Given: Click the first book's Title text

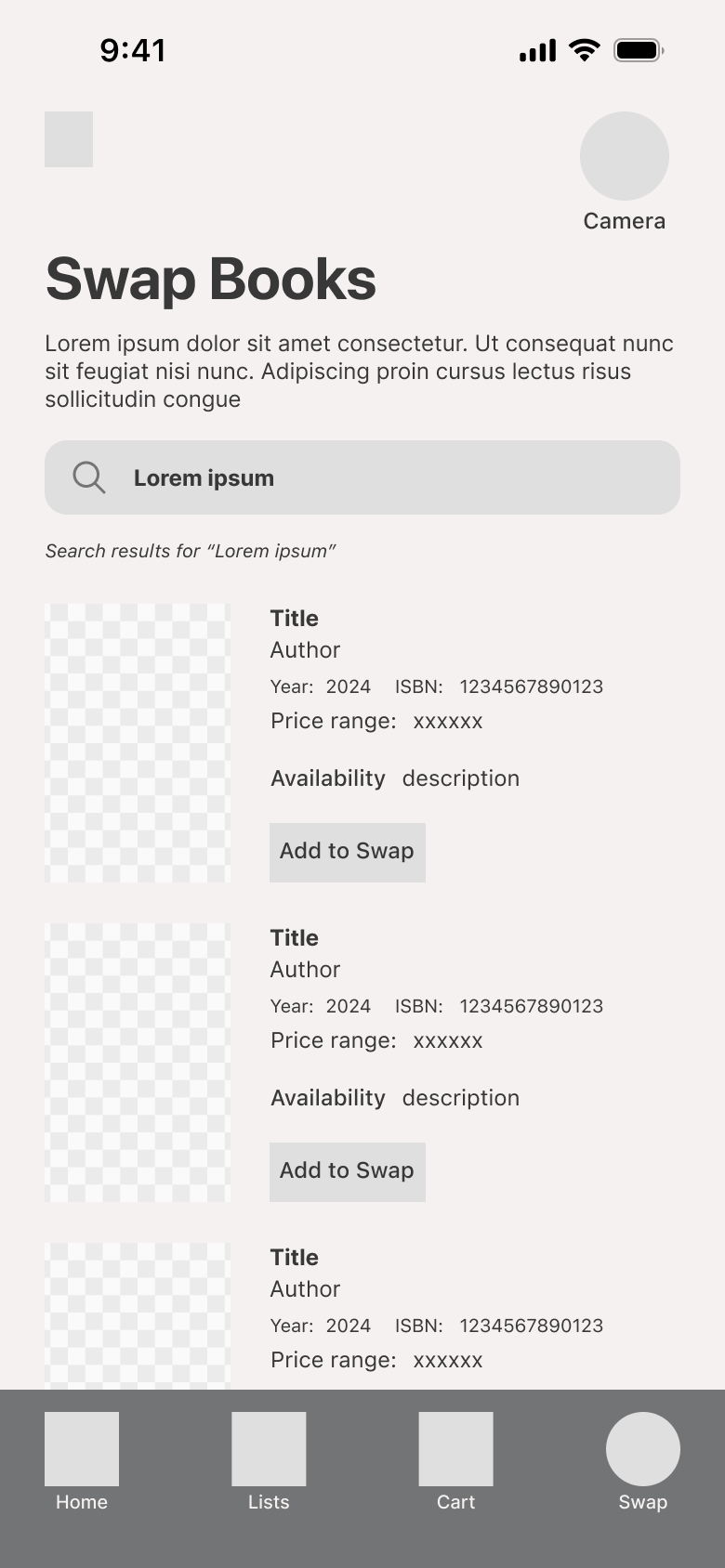Looking at the screenshot, I should 295,619.
